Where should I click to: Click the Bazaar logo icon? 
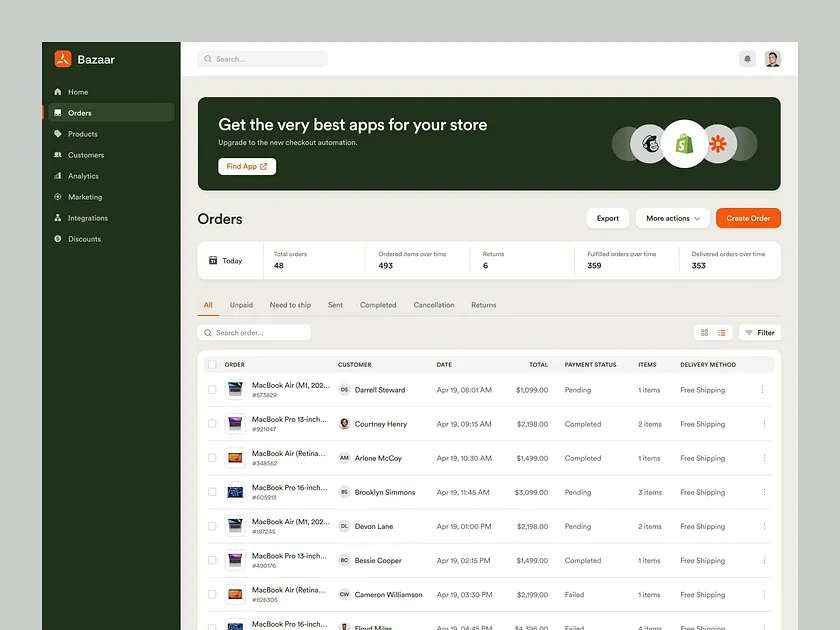63,59
